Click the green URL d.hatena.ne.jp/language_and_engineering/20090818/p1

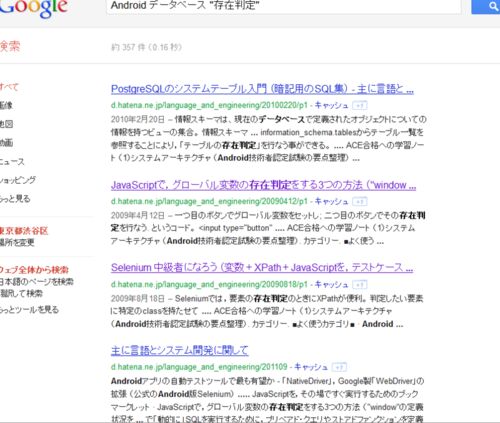[x=209, y=284]
